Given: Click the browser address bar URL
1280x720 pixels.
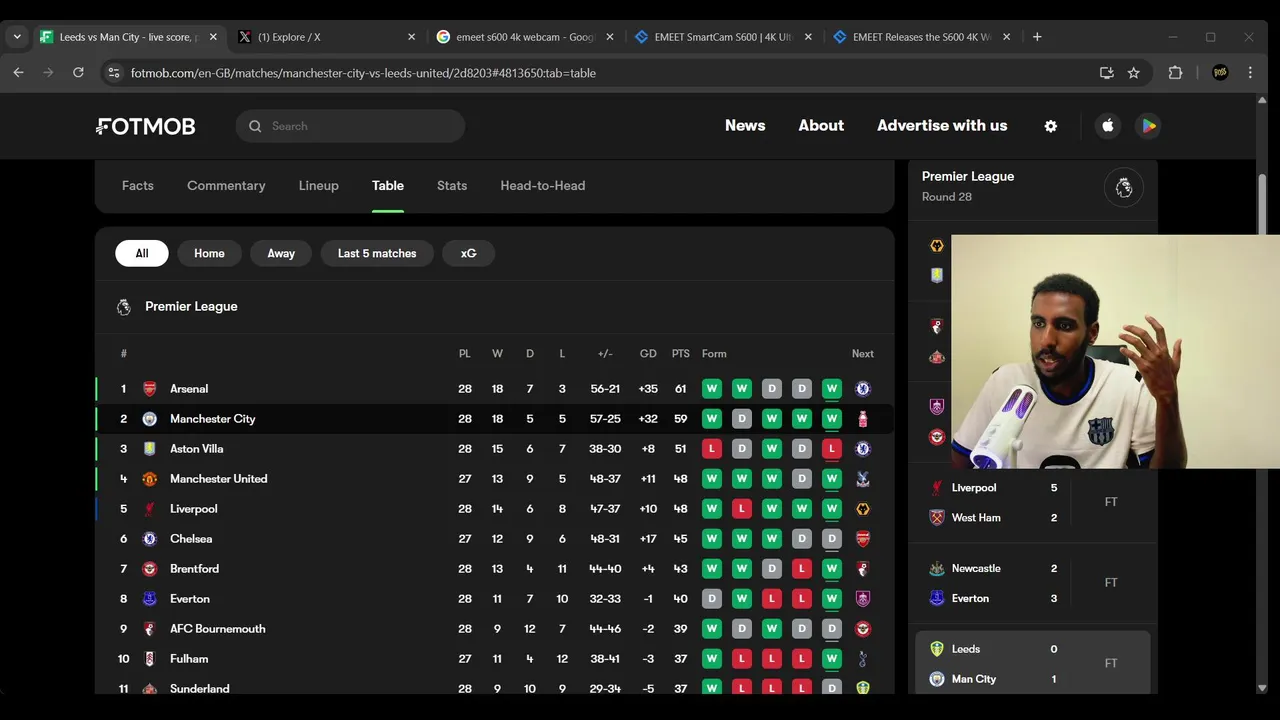Looking at the screenshot, I should click(363, 73).
